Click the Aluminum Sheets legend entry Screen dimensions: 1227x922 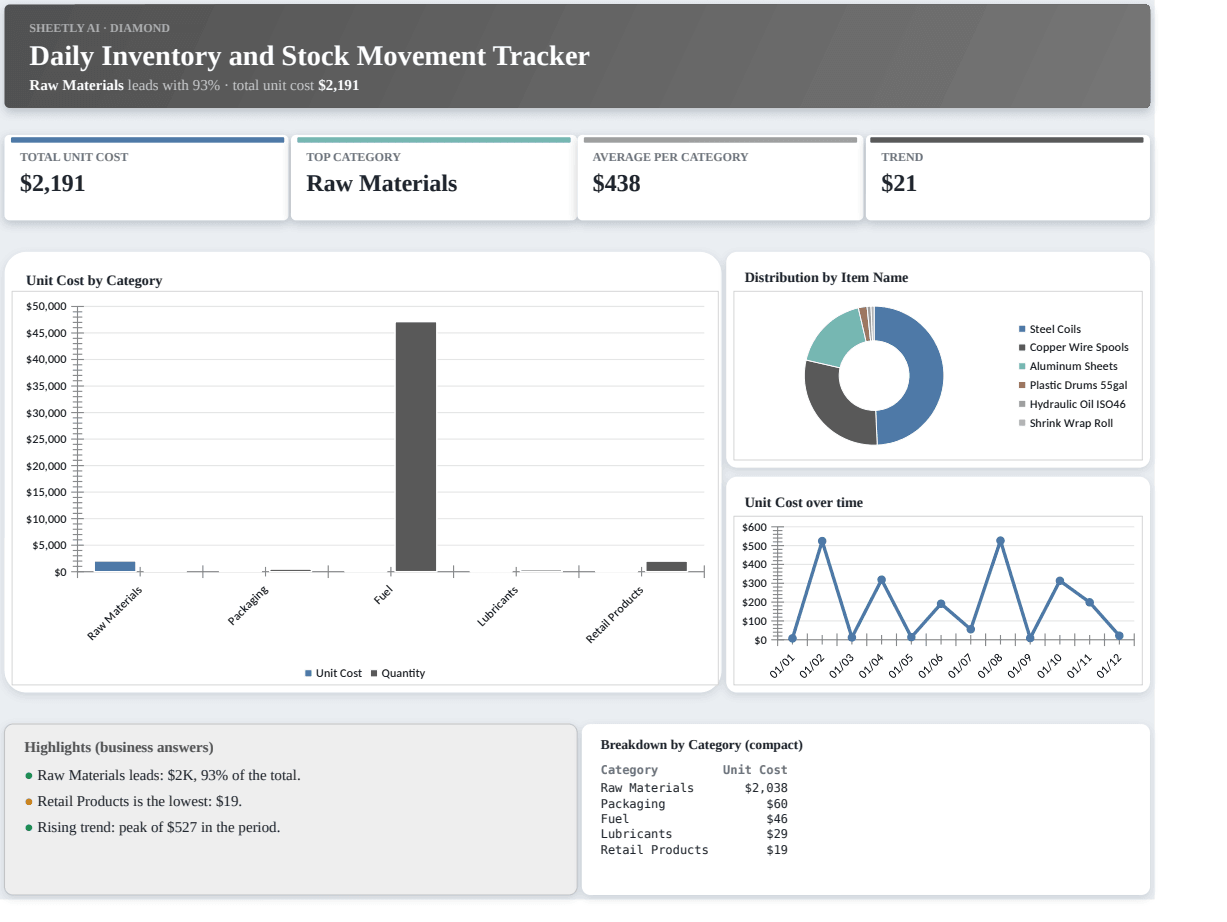pos(1068,366)
